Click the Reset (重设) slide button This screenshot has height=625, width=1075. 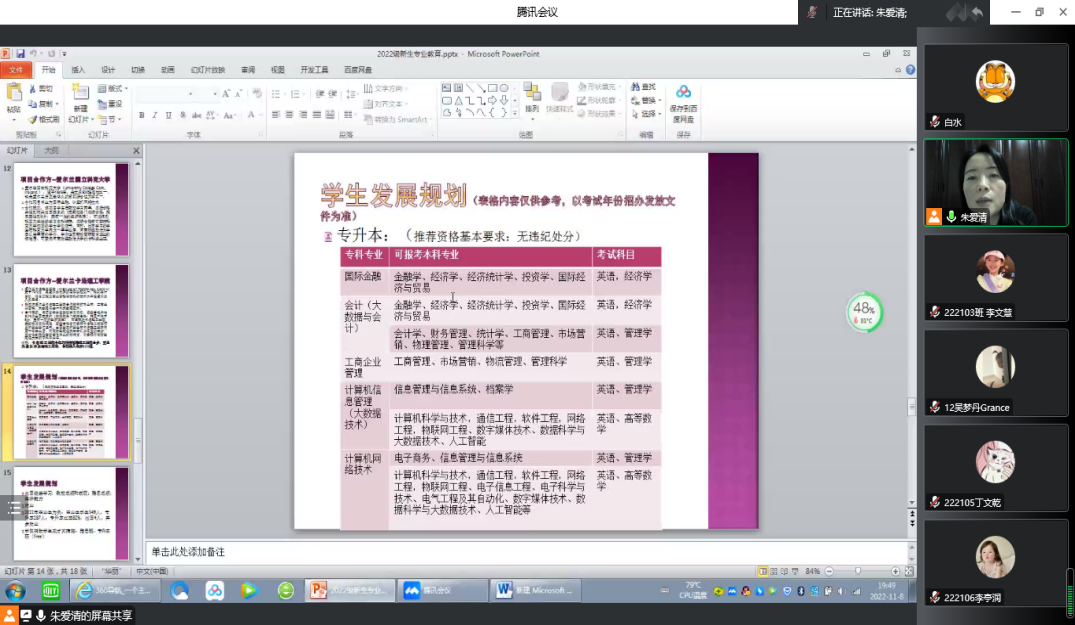coord(112,104)
